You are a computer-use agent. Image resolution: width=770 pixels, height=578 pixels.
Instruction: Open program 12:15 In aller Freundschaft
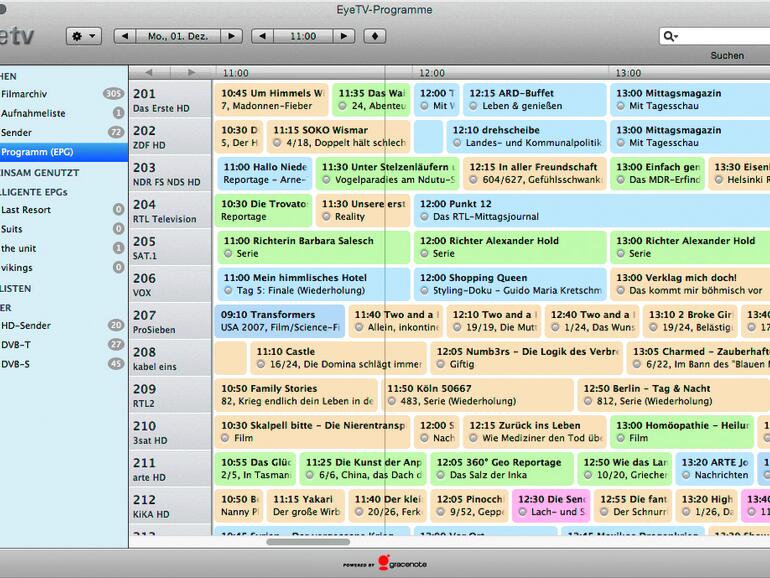535,174
